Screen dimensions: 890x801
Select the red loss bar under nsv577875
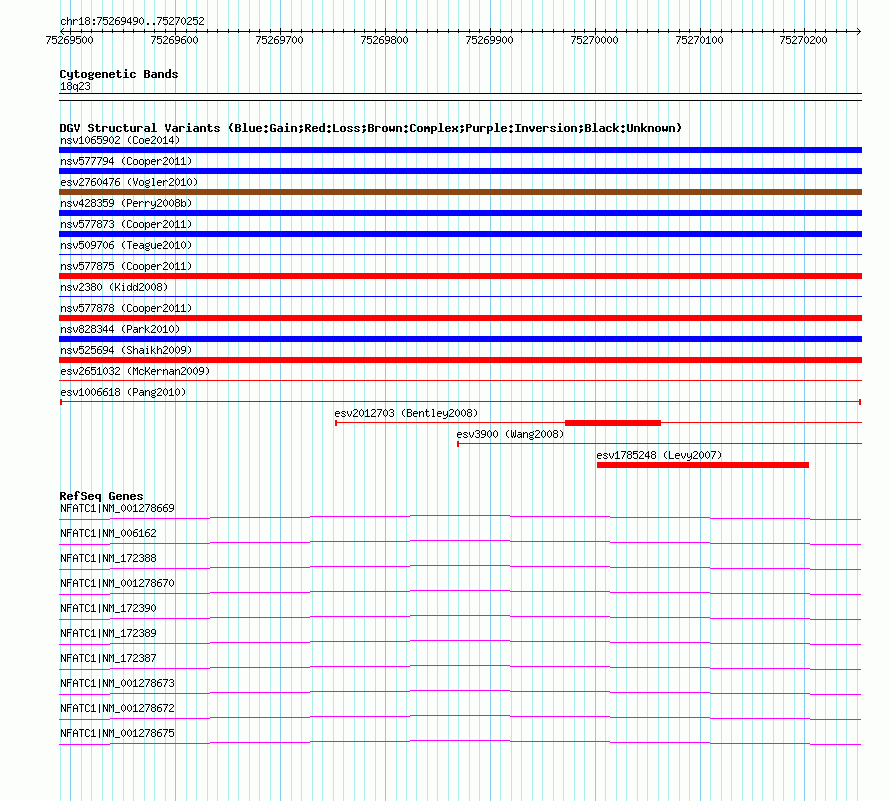(460, 276)
